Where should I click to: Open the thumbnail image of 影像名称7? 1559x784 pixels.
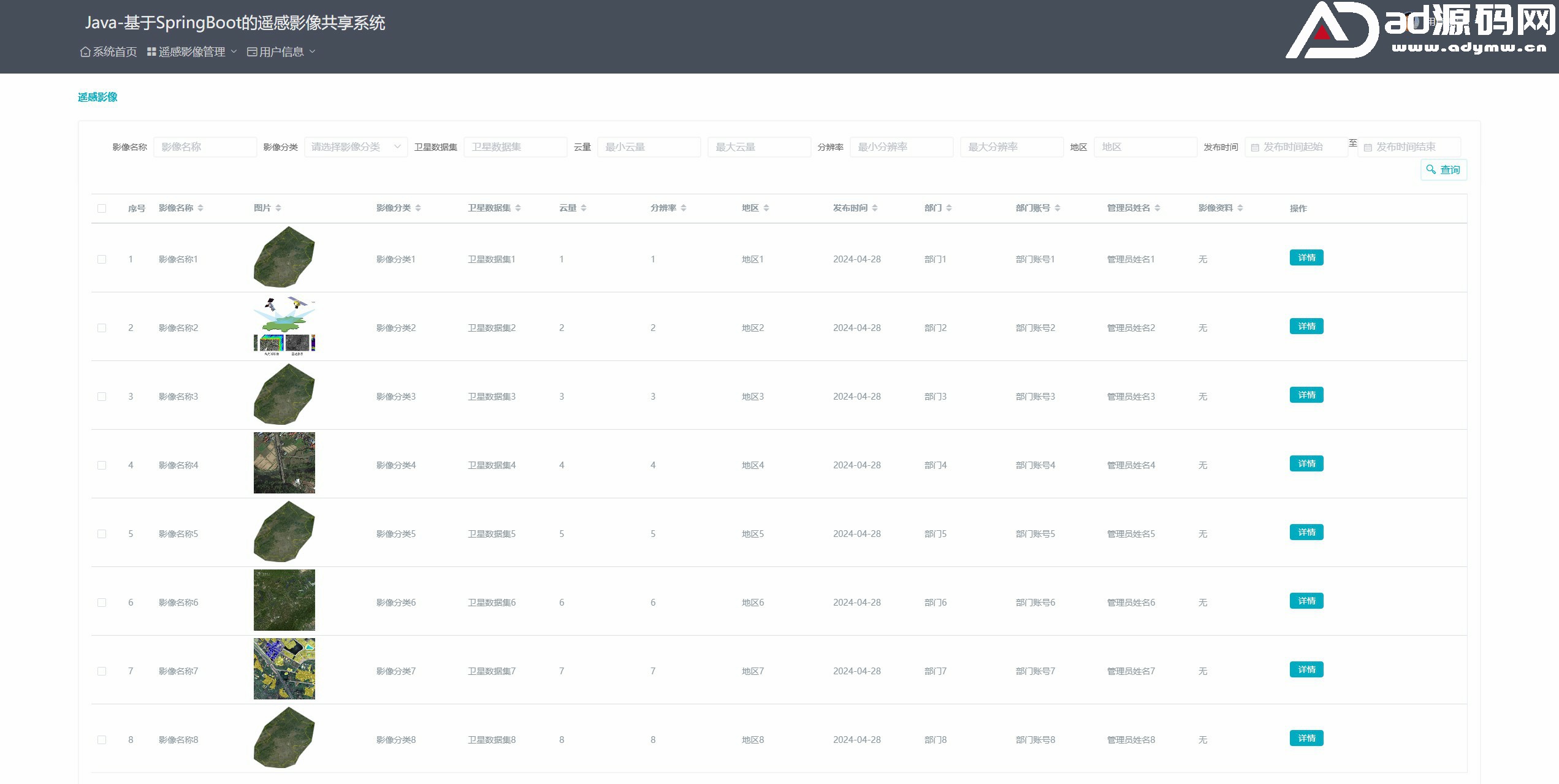pyautogui.click(x=284, y=669)
